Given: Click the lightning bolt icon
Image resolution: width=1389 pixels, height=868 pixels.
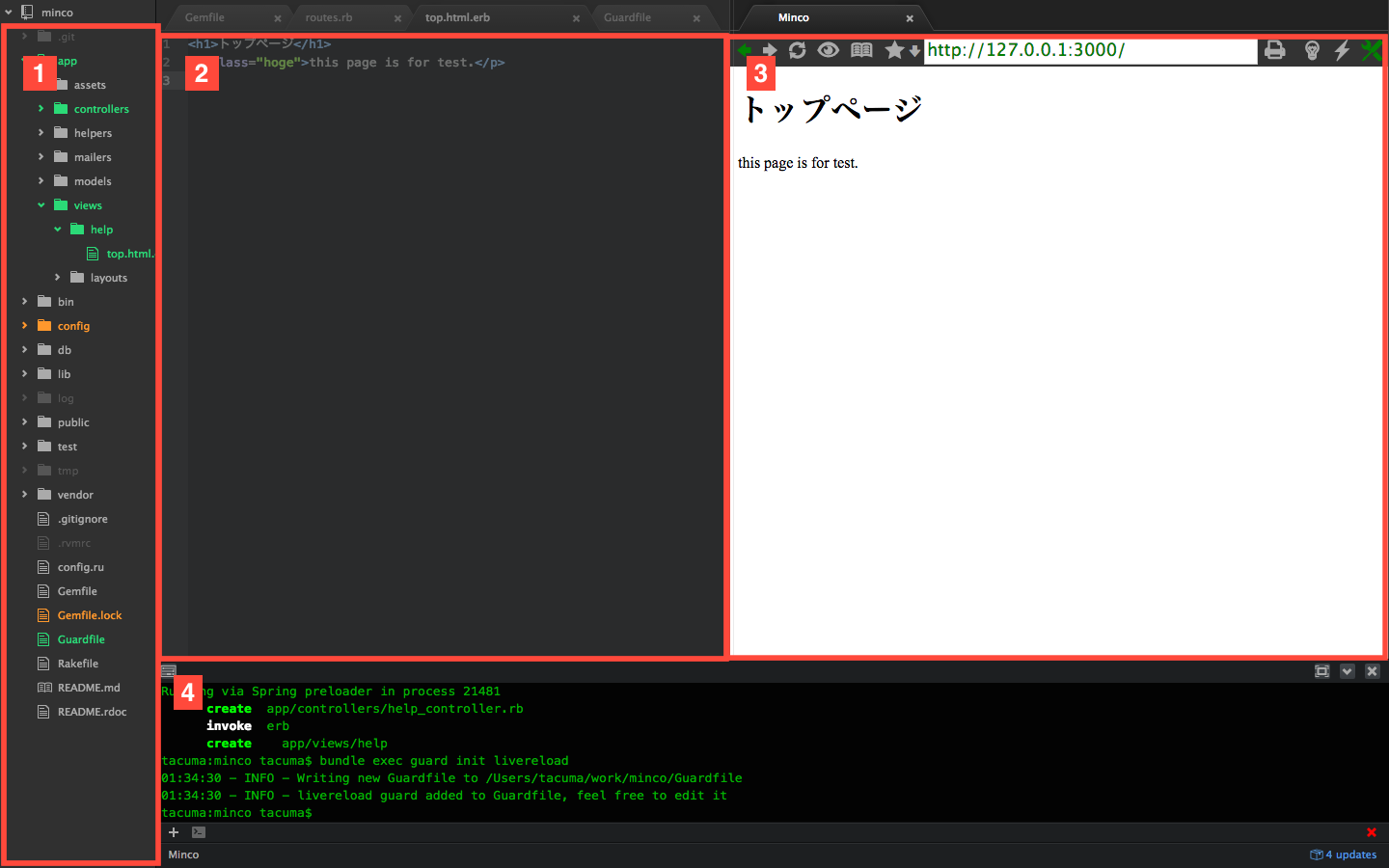Looking at the screenshot, I should pos(1342,50).
